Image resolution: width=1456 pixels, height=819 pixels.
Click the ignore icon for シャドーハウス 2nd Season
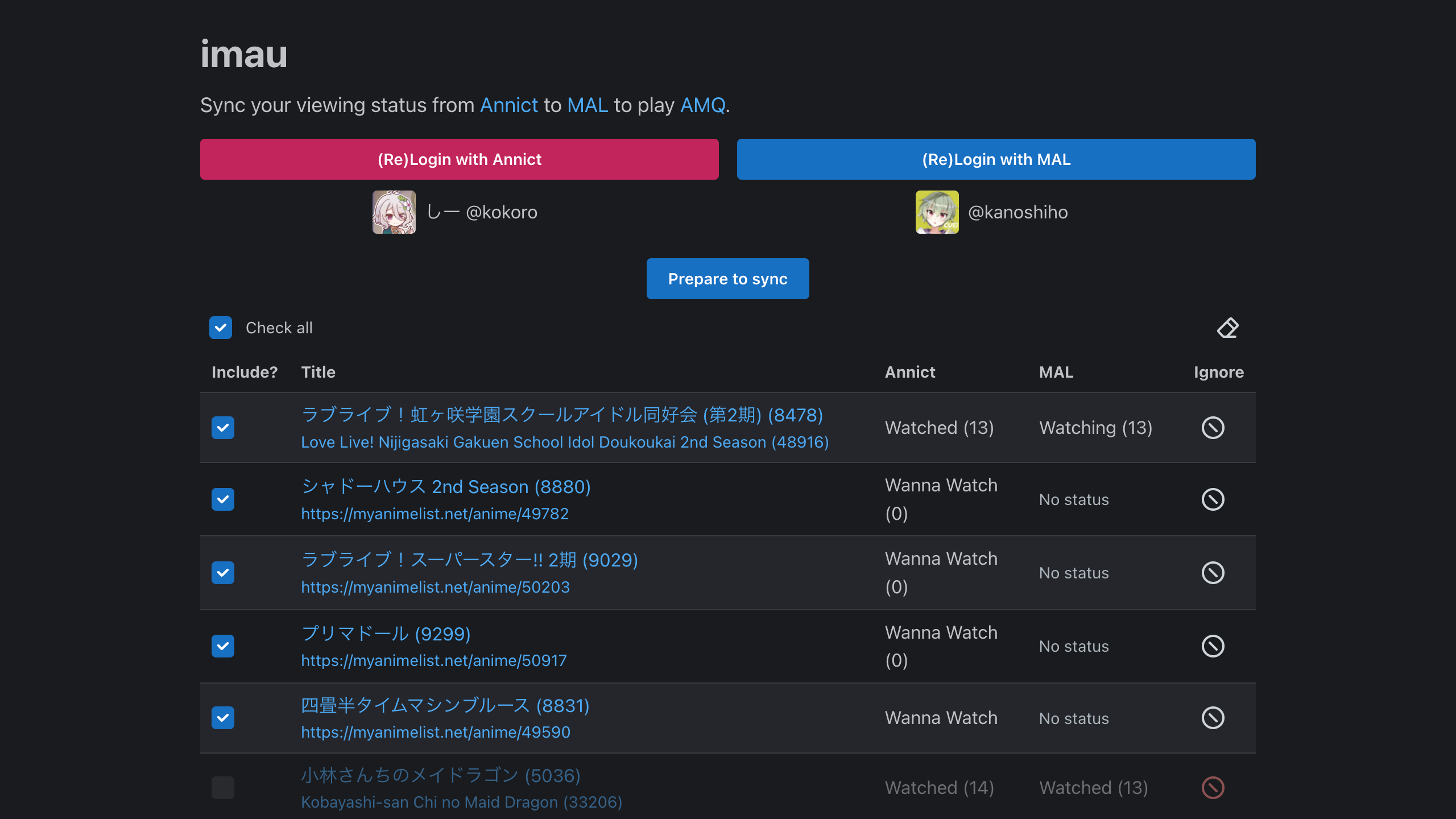click(1213, 499)
